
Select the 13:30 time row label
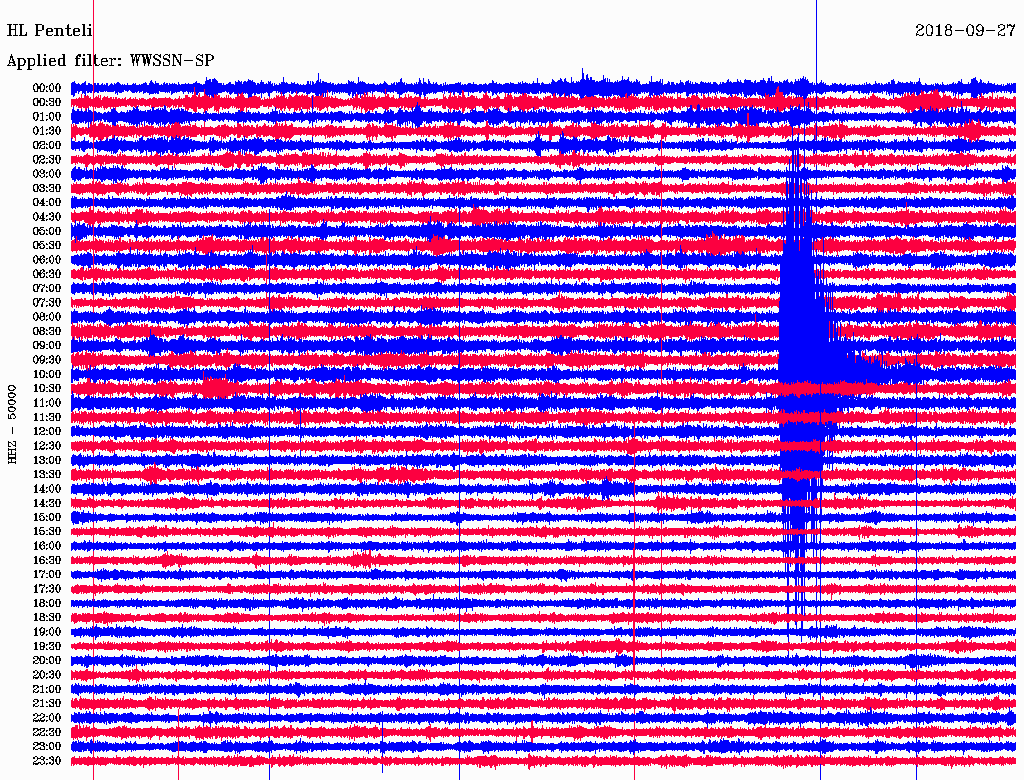[46, 475]
